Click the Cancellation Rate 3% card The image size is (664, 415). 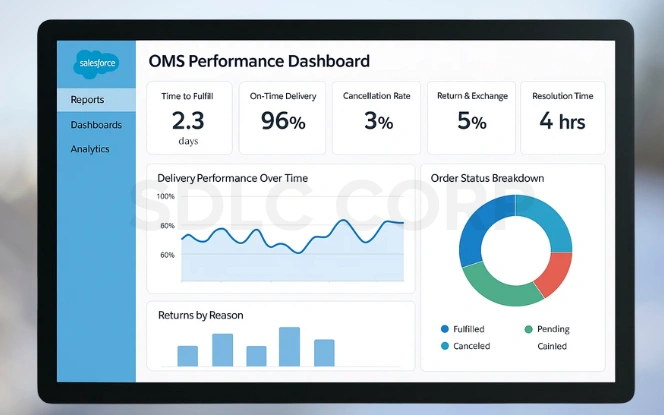click(372, 118)
